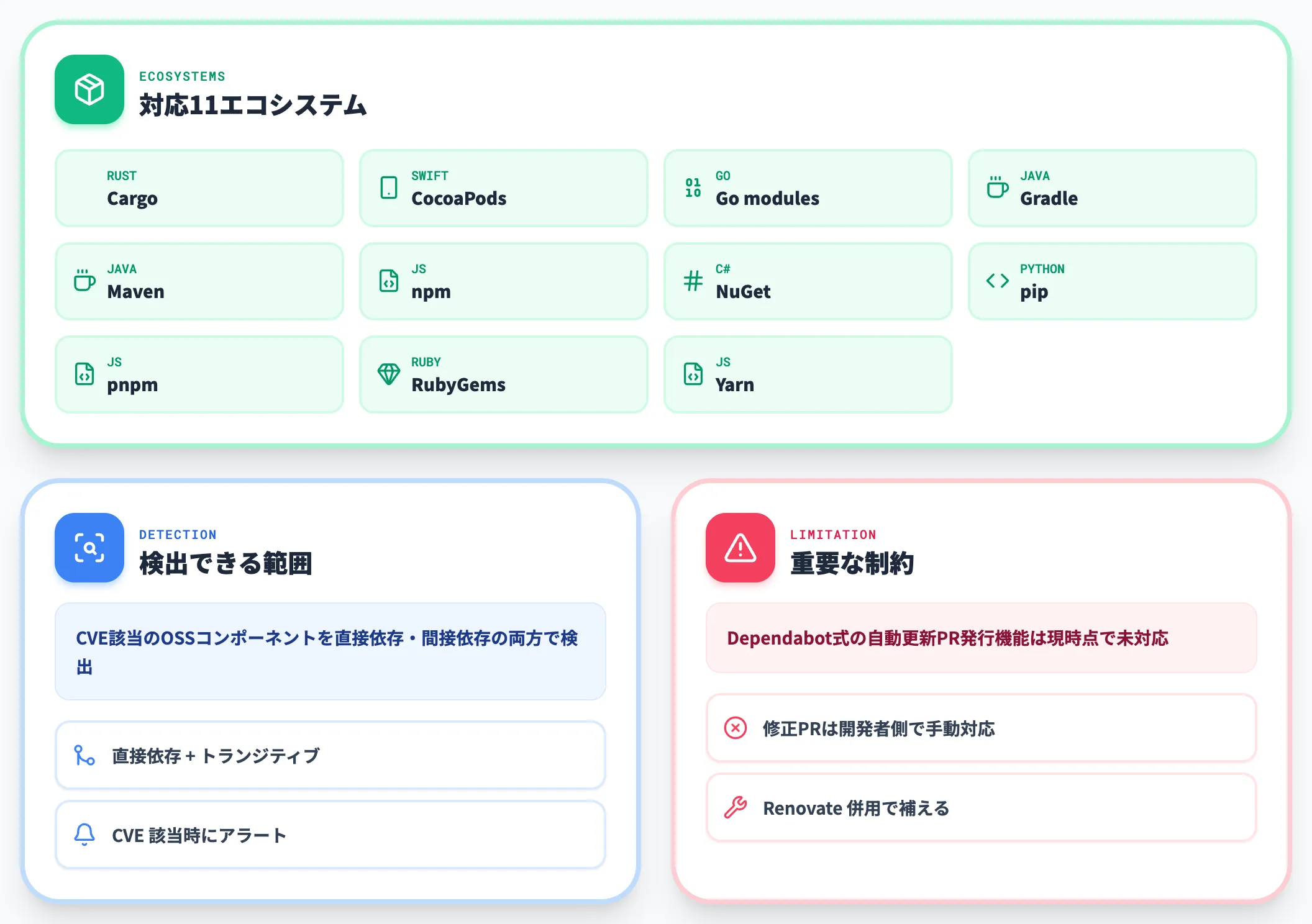This screenshot has width=1312, height=924.
Task: Click the 修正PRは開発者側で手動対応 text
Action: (x=879, y=728)
